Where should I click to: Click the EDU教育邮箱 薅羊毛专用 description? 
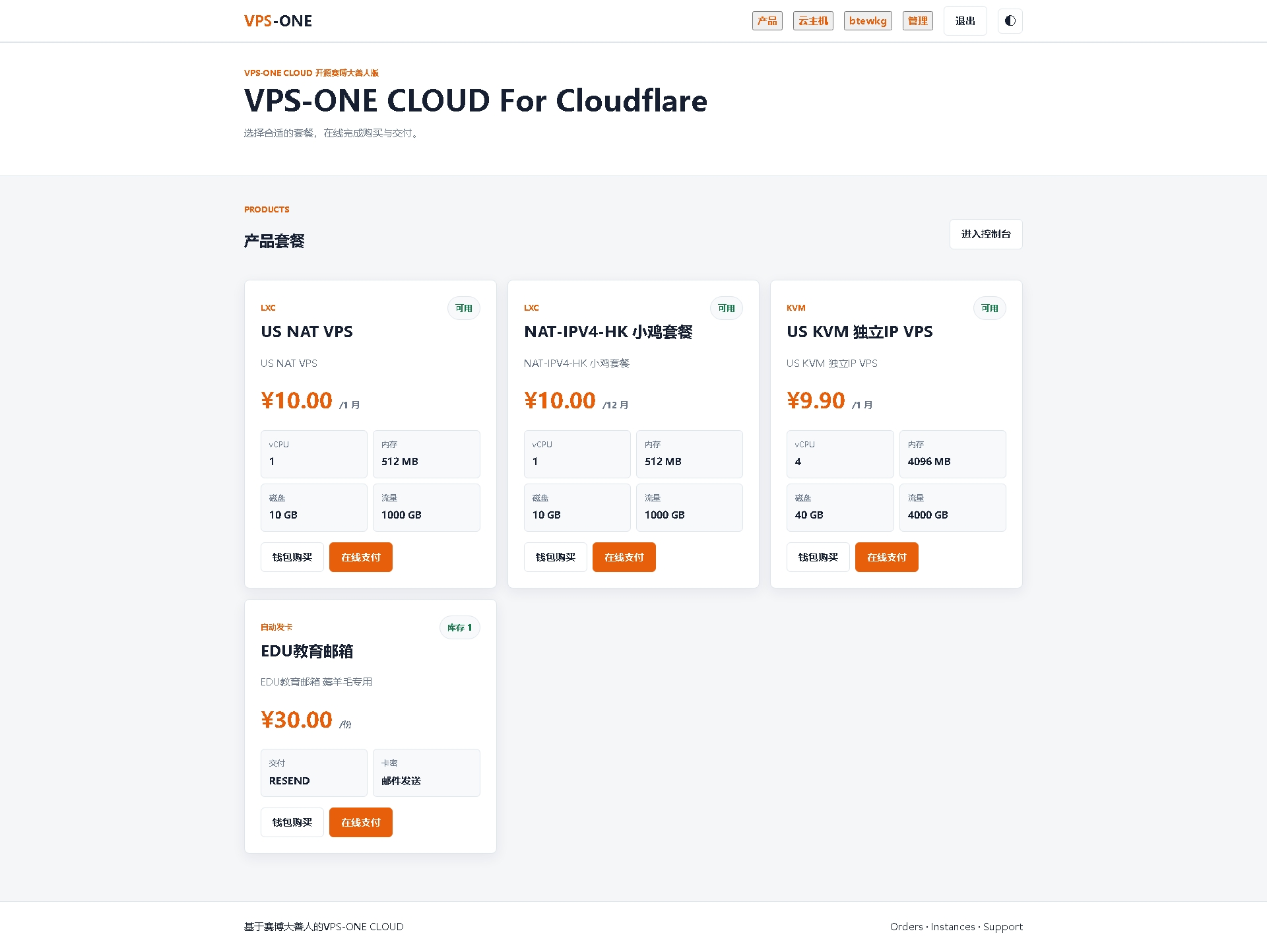(x=316, y=682)
